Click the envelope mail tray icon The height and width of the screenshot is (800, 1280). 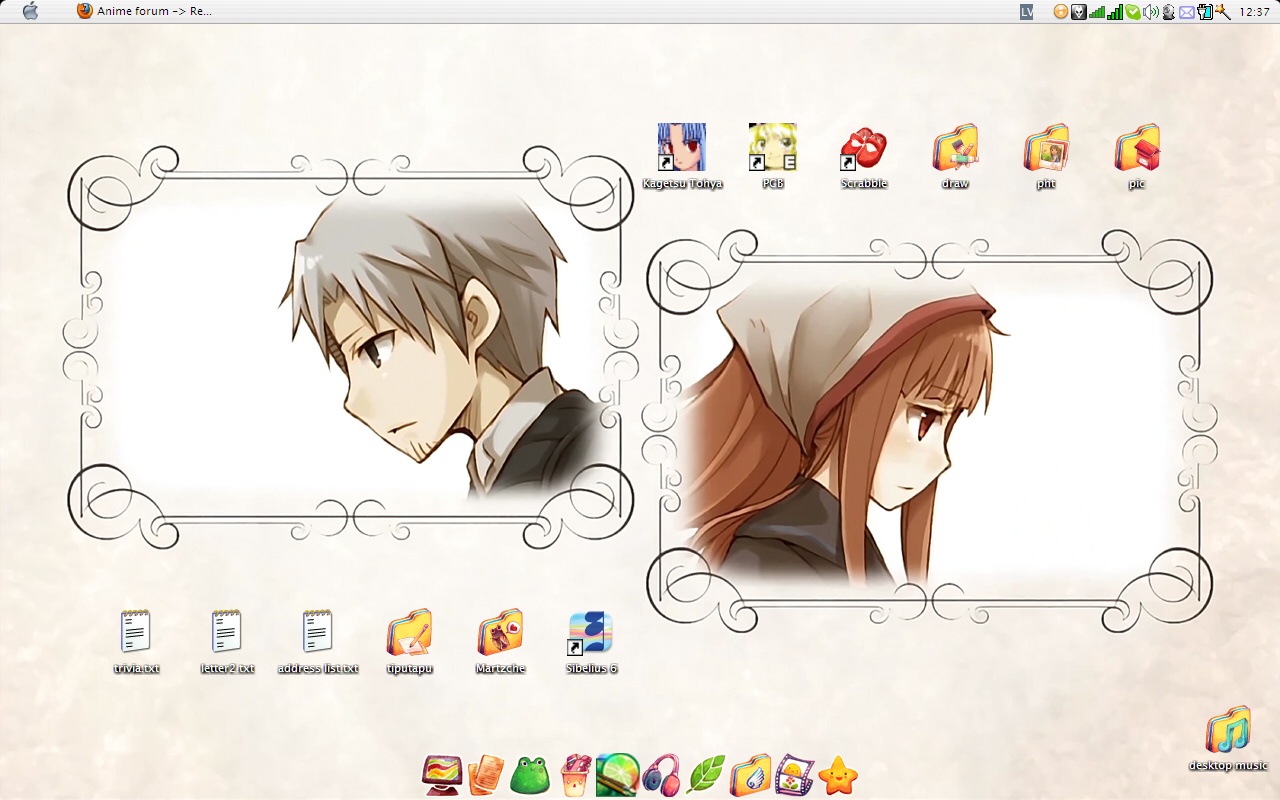click(1187, 12)
